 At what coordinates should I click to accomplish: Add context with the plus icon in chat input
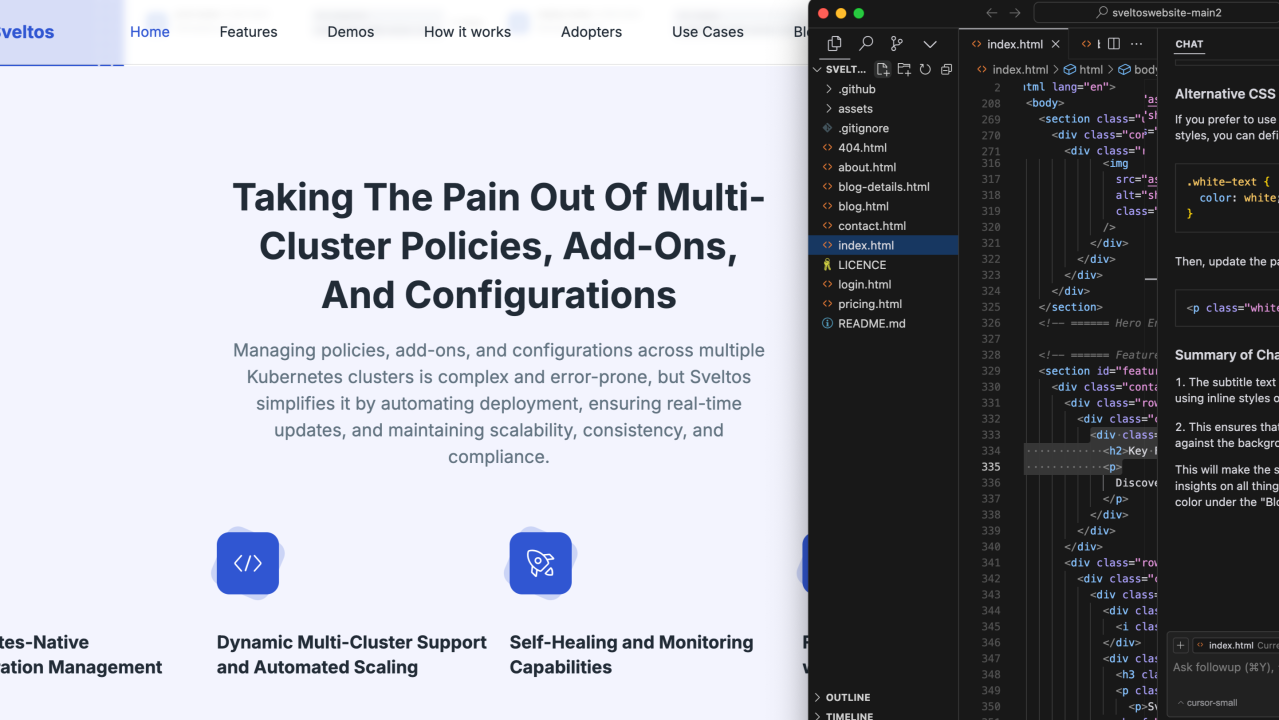click(x=1180, y=645)
